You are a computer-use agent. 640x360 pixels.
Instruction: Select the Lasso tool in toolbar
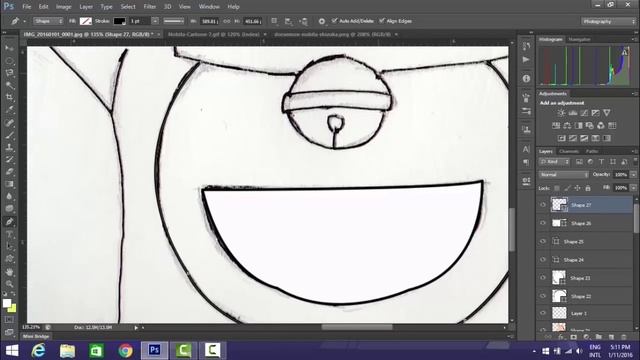click(9, 73)
